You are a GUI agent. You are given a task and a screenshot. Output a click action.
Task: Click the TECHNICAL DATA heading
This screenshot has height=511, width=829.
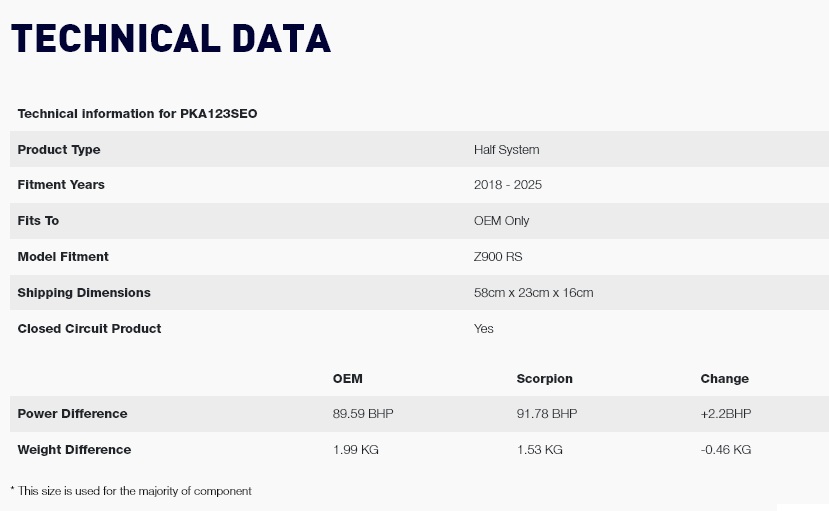[x=171, y=39]
